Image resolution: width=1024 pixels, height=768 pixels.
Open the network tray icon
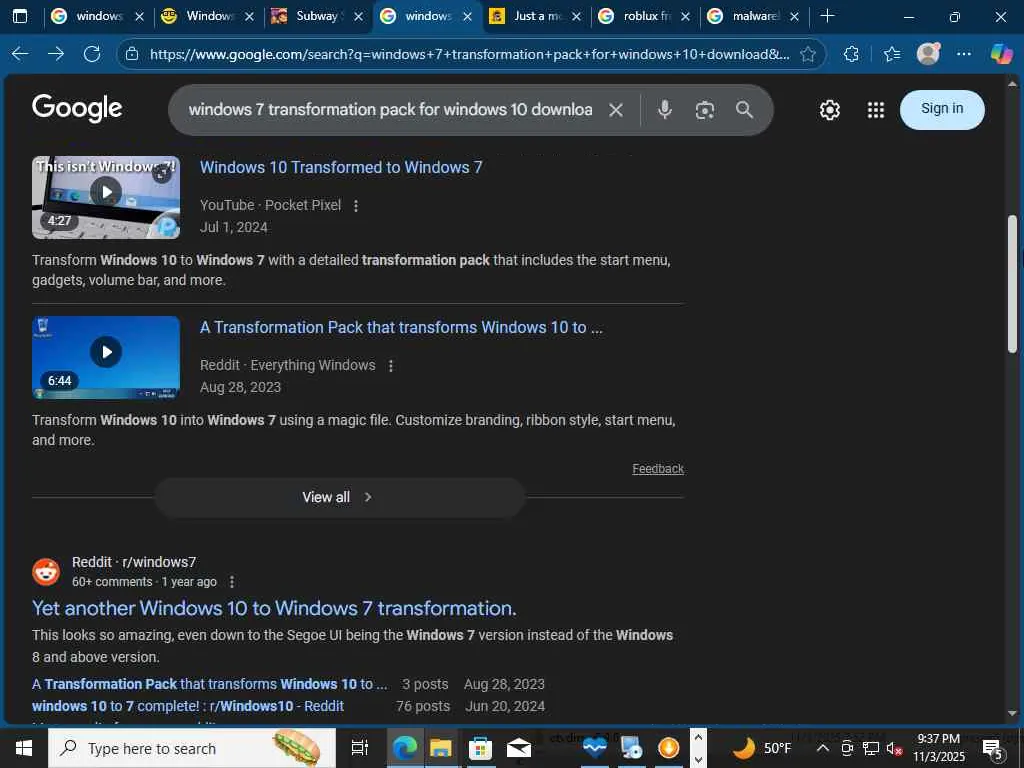(x=871, y=748)
